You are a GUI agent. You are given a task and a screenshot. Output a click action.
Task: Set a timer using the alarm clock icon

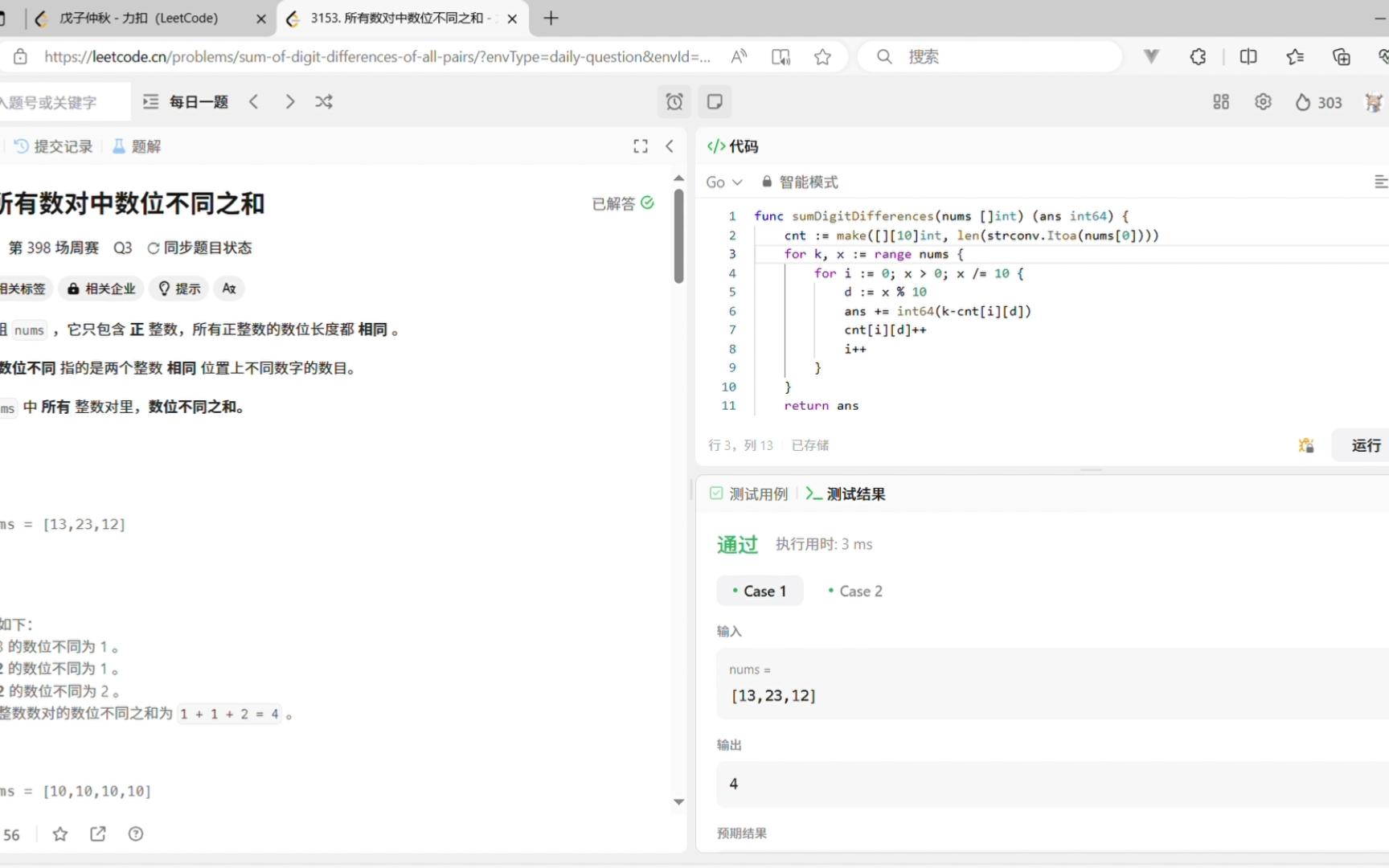[x=674, y=102]
